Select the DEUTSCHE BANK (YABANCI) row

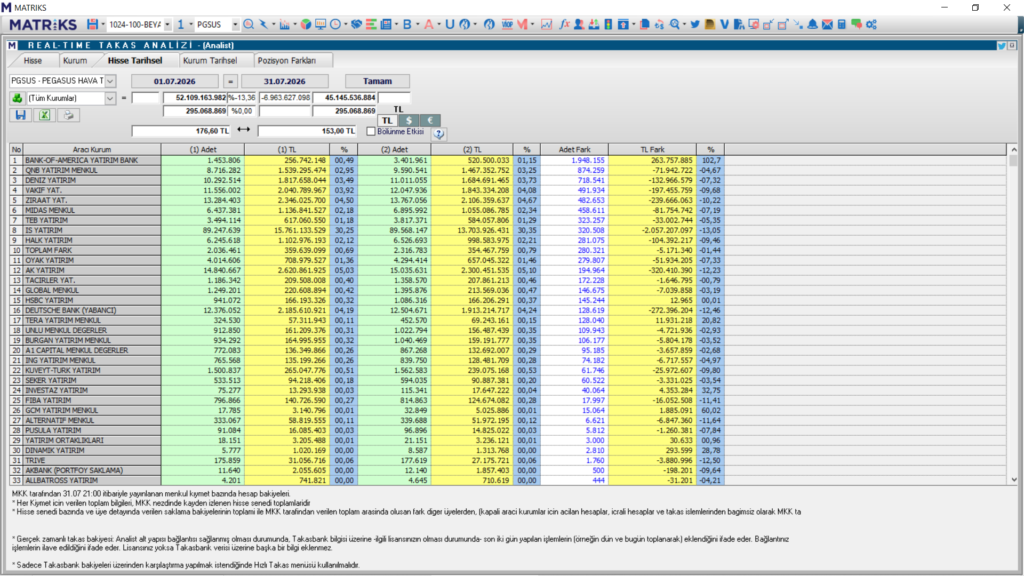click(367, 310)
